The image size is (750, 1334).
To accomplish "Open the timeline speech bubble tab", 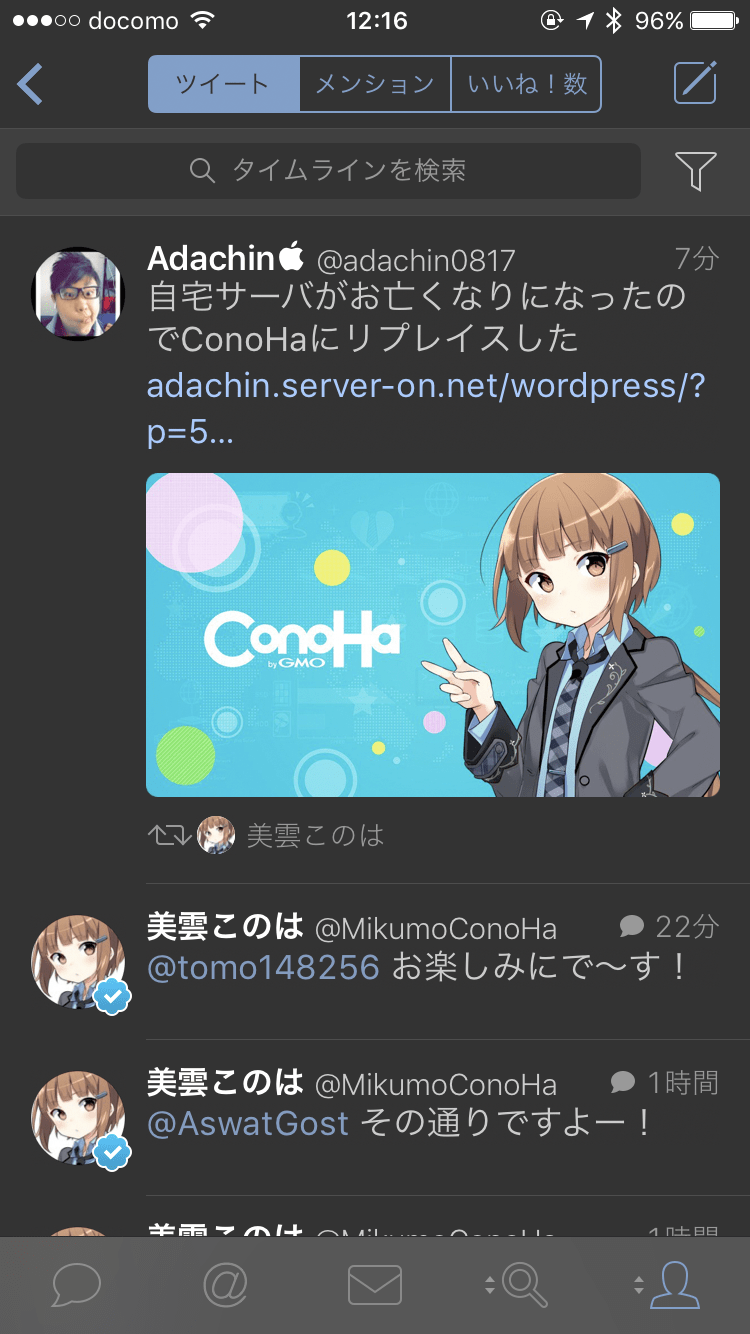I will [x=76, y=1285].
